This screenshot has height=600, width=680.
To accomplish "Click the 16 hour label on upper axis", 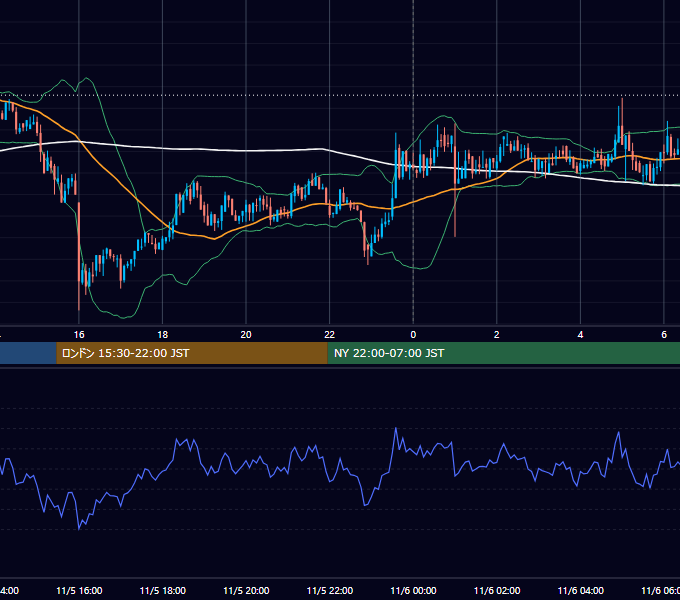I will point(79,335).
